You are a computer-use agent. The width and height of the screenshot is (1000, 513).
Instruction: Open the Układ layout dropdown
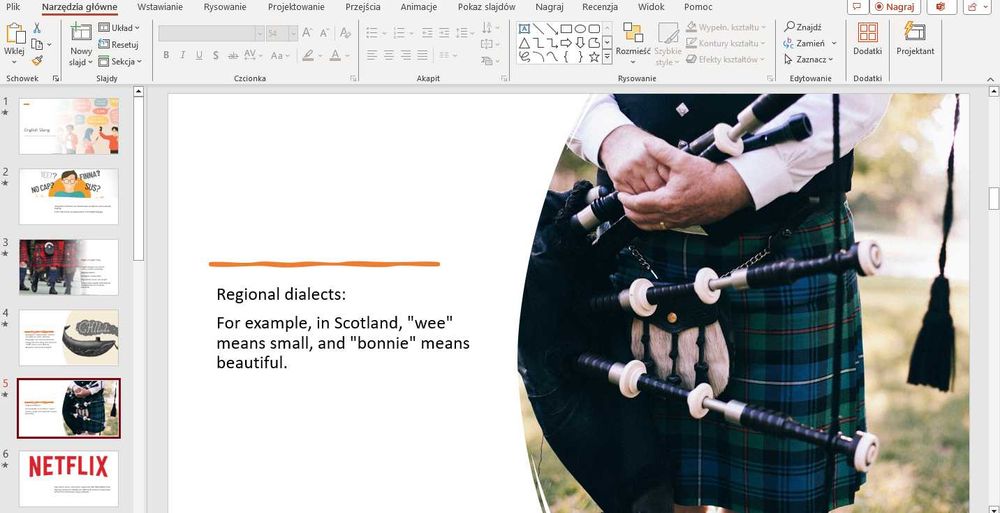[x=119, y=28]
